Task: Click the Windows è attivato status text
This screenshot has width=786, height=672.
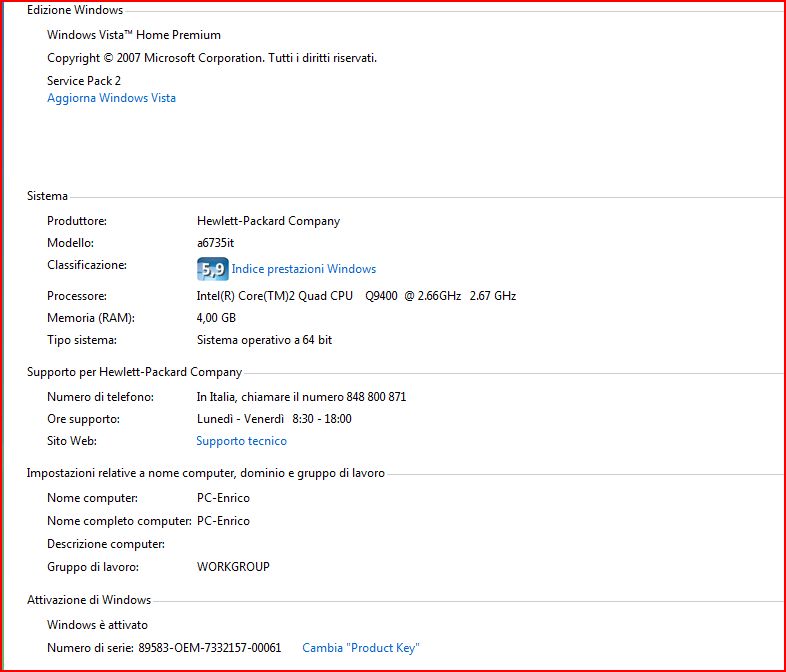Action: (x=97, y=625)
